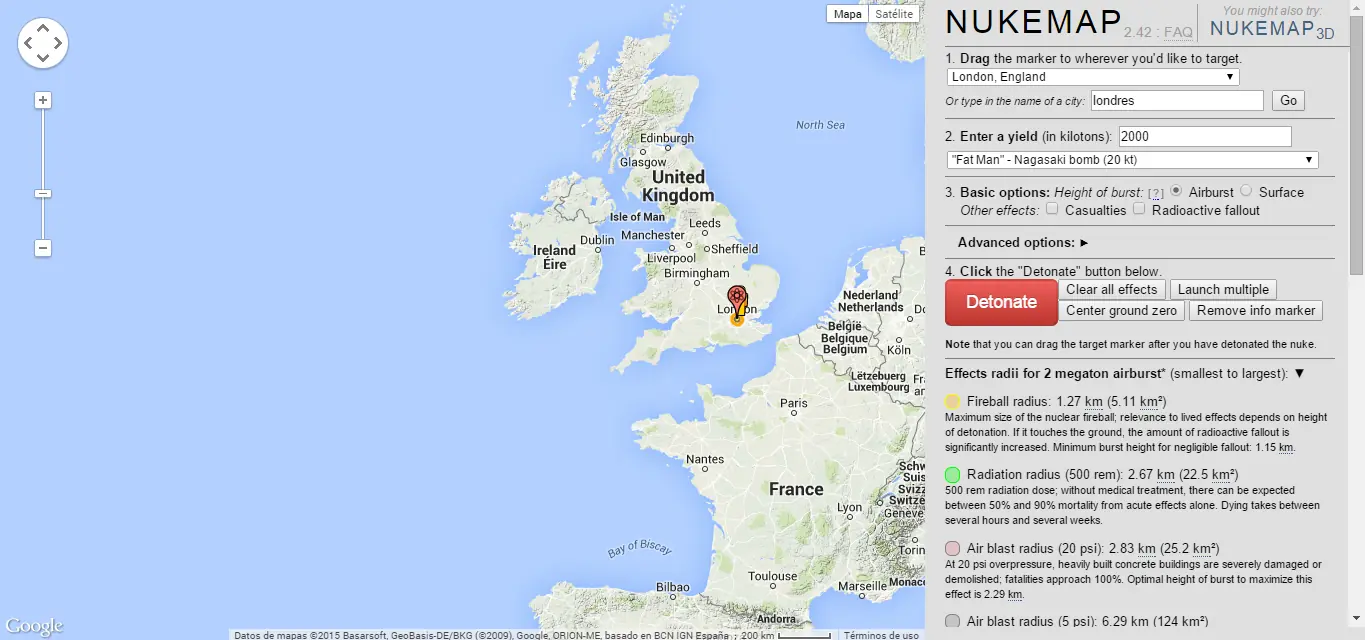The height and width of the screenshot is (640, 1365).
Task: Click the Edinburgh label on the map
Action: coord(666,138)
